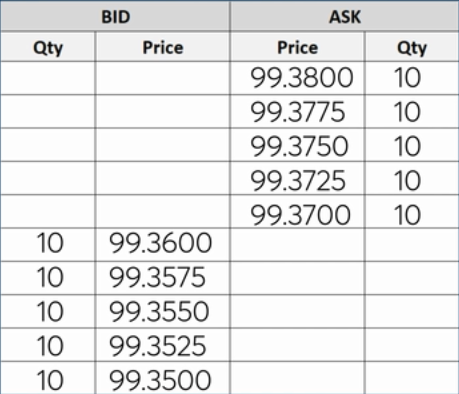Select the Price header under BID
The image size is (459, 394).
[x=163, y=47]
